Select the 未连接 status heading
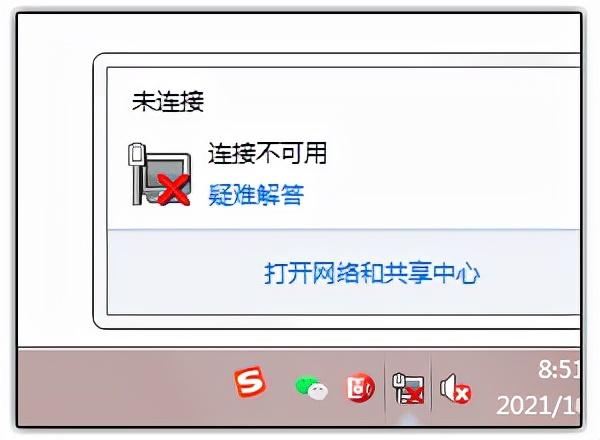 (x=168, y=101)
